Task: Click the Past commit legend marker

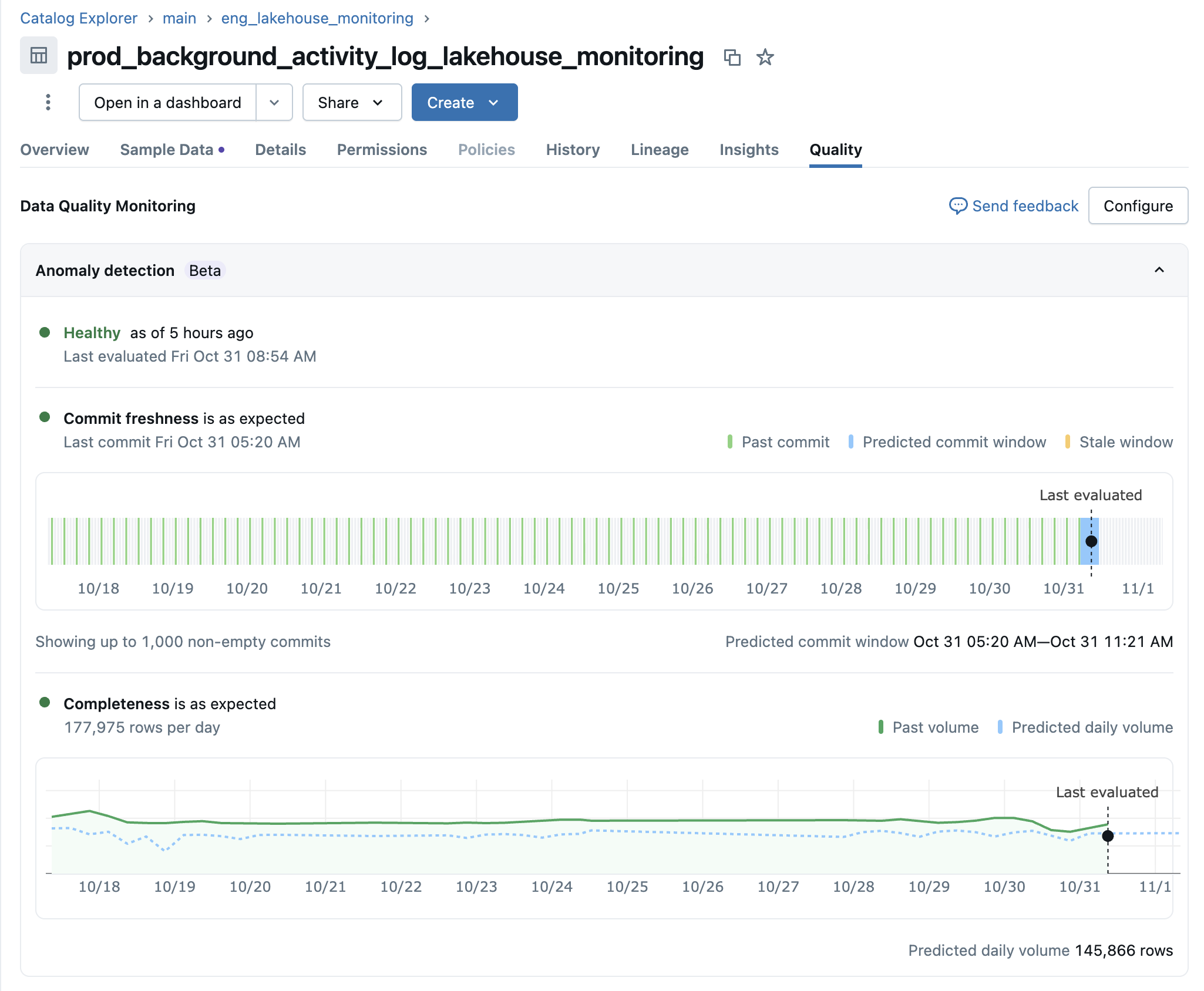Action: coord(730,441)
